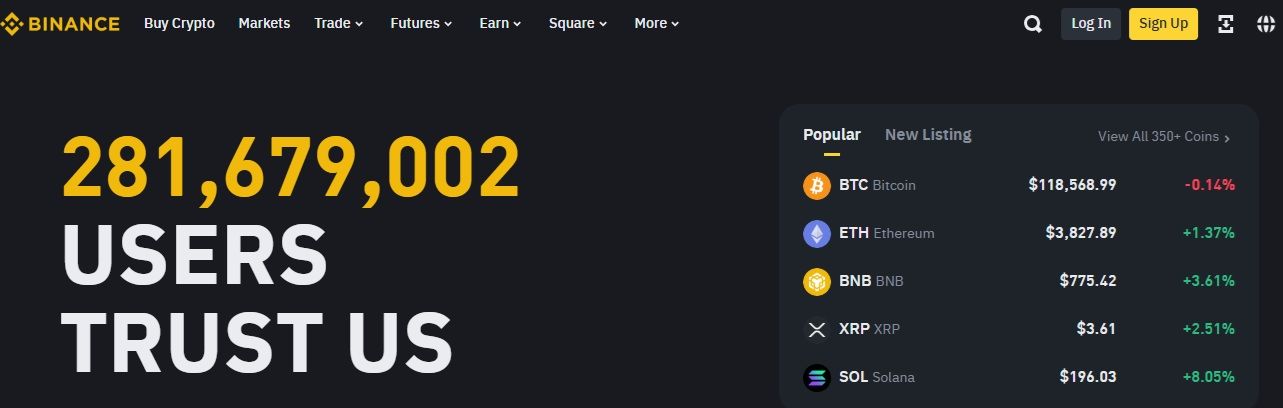Expand the Trade dropdown menu
The height and width of the screenshot is (408, 1283).
pyautogui.click(x=338, y=23)
